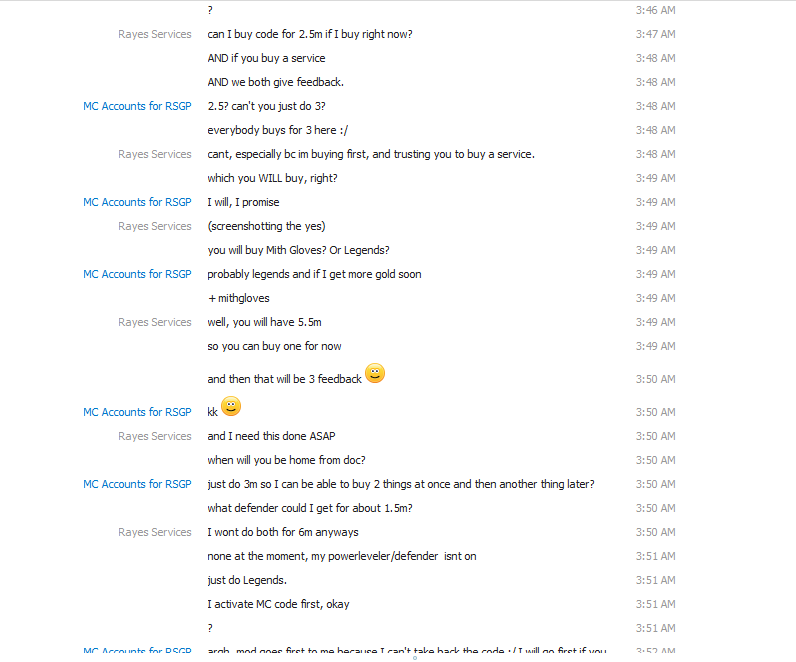Open sender 'MC Accounts for RSGP' beside 'just do 3m'
The height and width of the screenshot is (662, 796).
coord(137,484)
